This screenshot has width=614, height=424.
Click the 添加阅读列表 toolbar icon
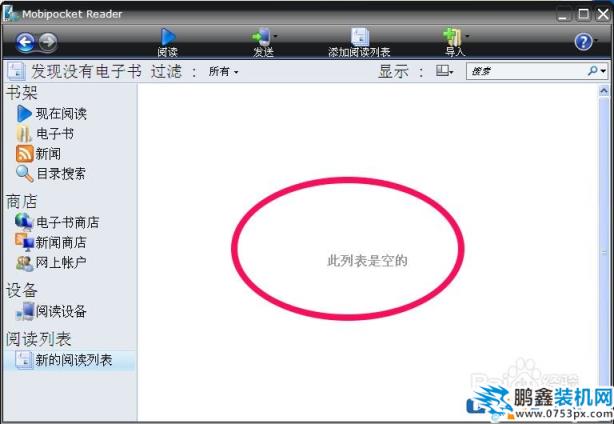pos(360,37)
